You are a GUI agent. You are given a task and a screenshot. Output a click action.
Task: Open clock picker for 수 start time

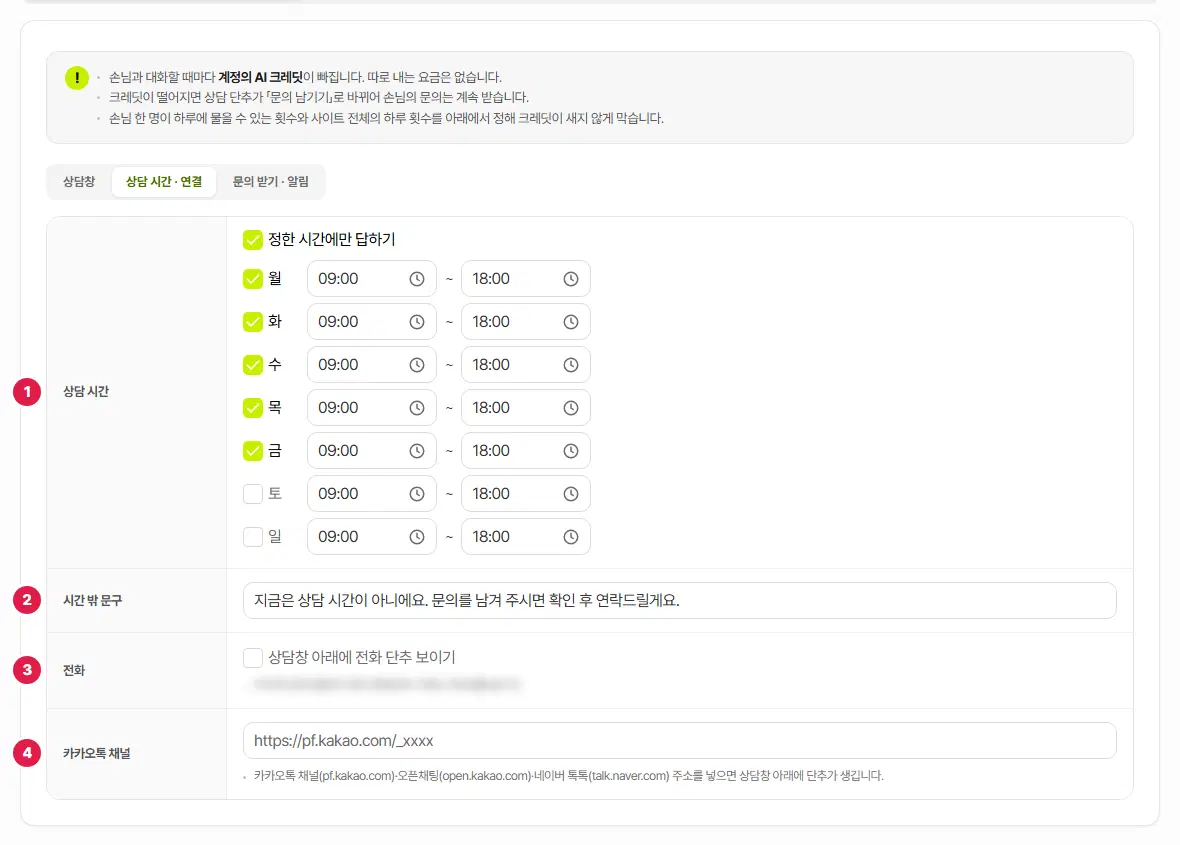[x=417, y=365]
